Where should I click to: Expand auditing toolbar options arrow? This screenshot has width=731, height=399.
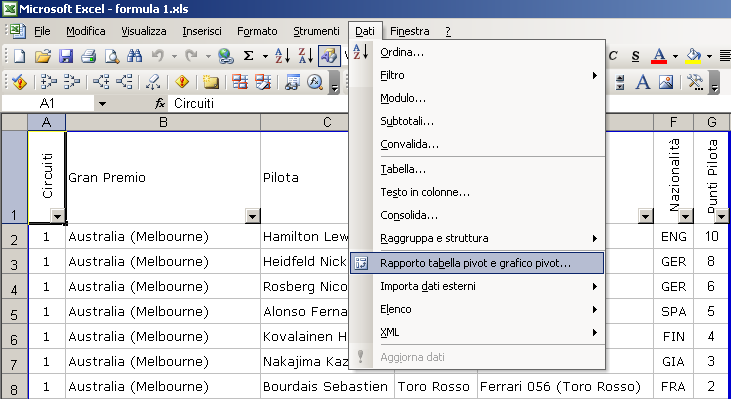334,83
